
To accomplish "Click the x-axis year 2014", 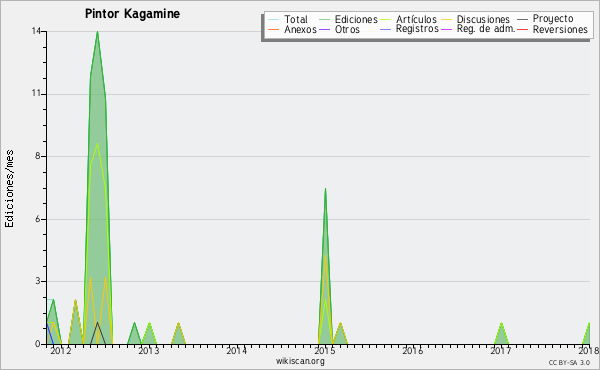I will [236, 351].
